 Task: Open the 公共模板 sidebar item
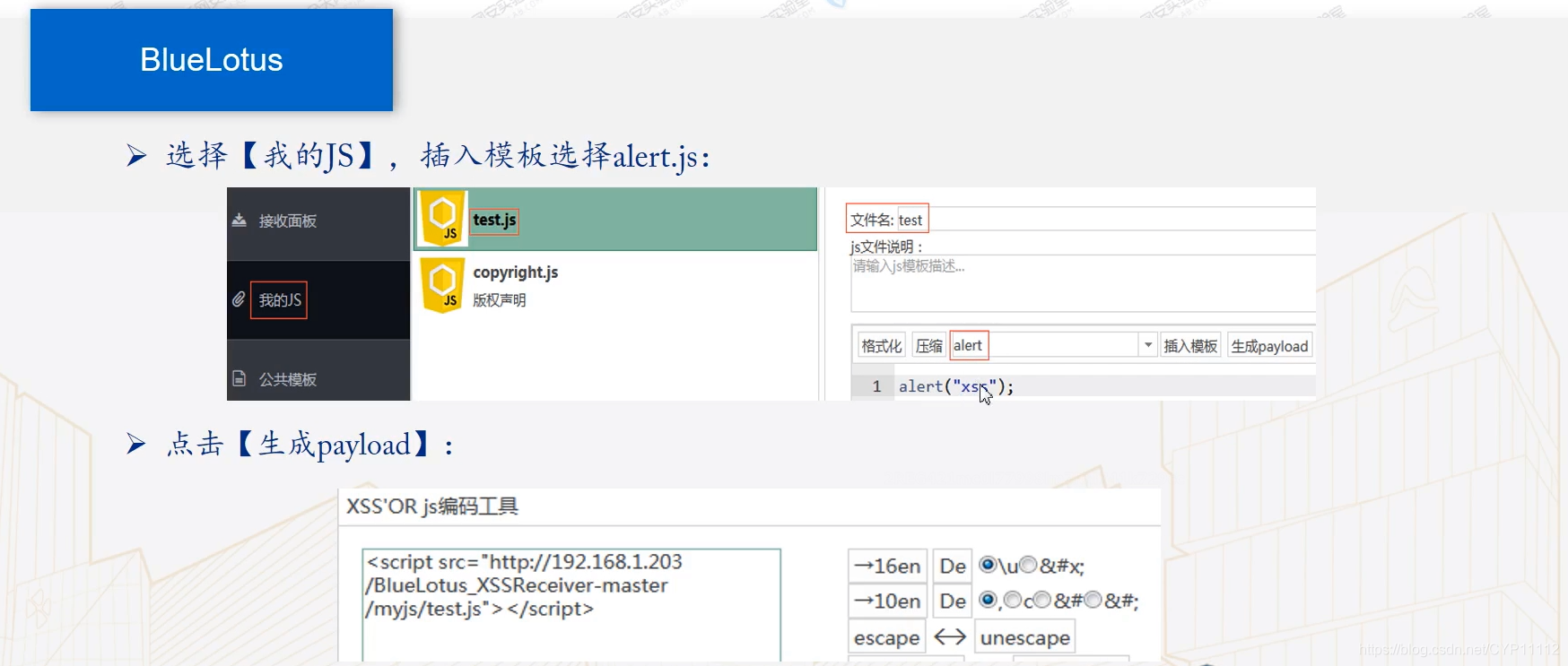318,371
